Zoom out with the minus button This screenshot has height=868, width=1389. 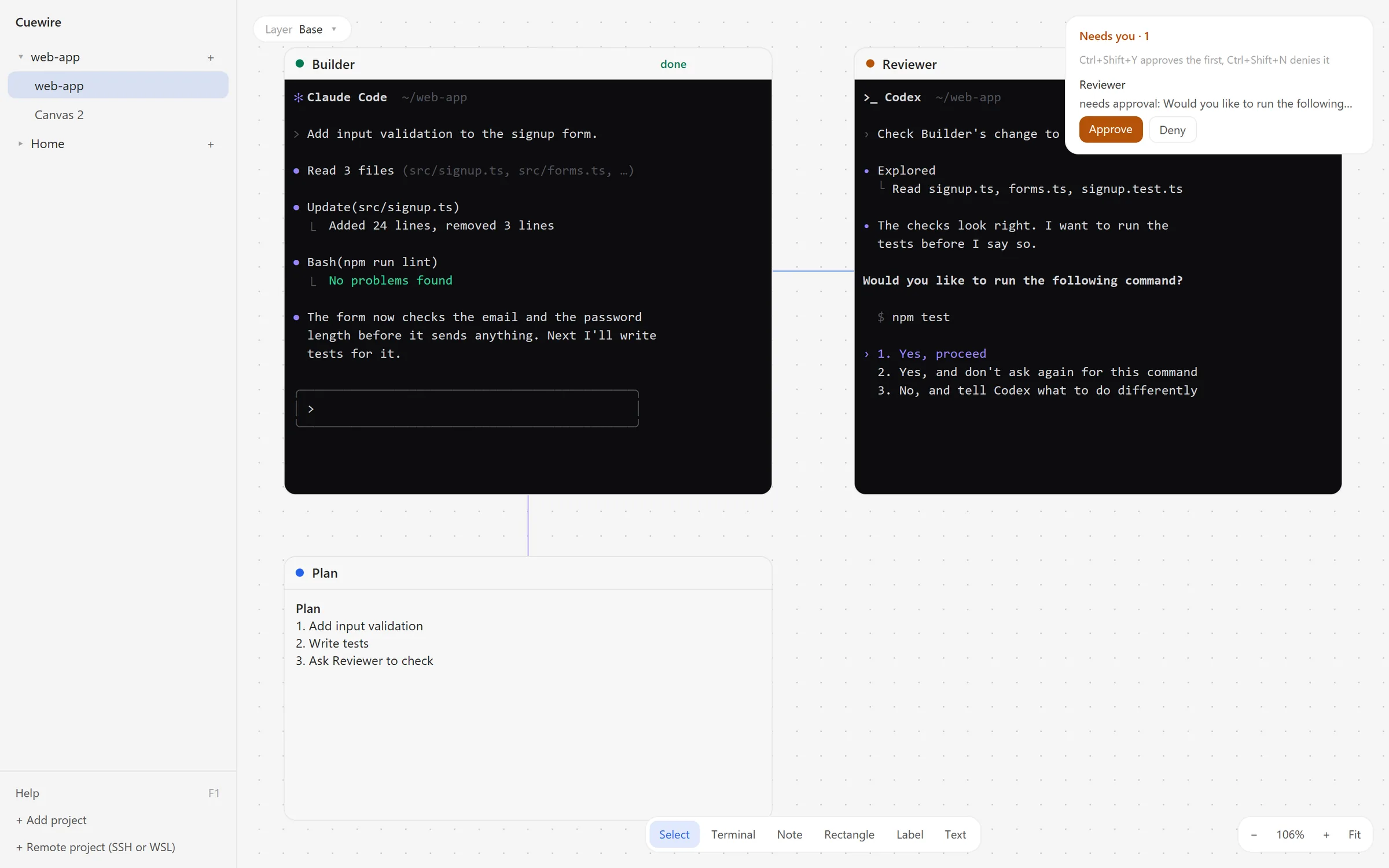pyautogui.click(x=1254, y=834)
